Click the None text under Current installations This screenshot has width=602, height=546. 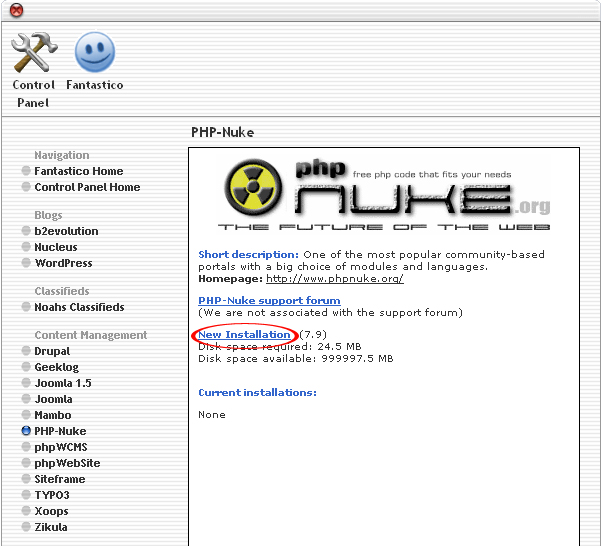[x=212, y=415]
